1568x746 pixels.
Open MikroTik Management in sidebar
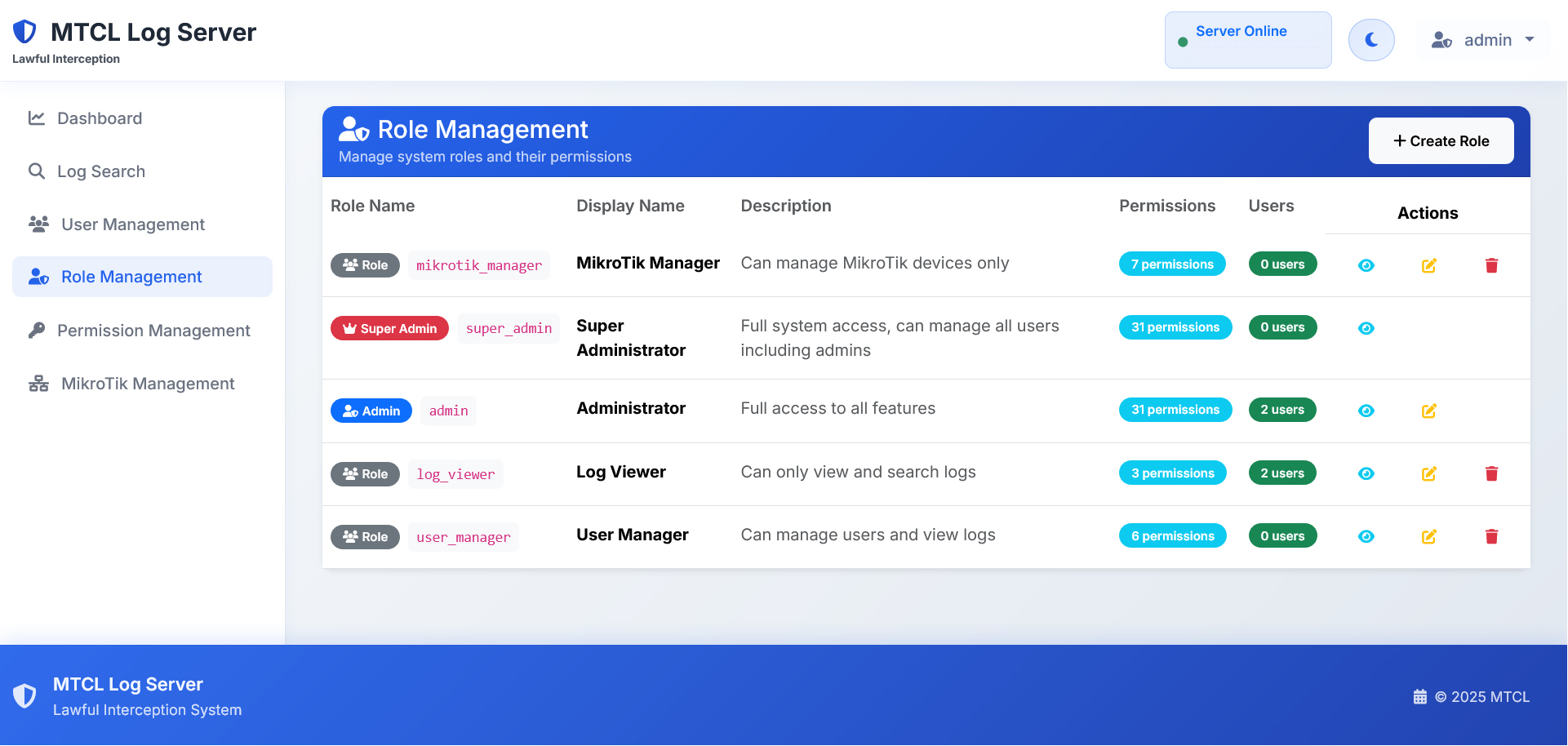148,384
